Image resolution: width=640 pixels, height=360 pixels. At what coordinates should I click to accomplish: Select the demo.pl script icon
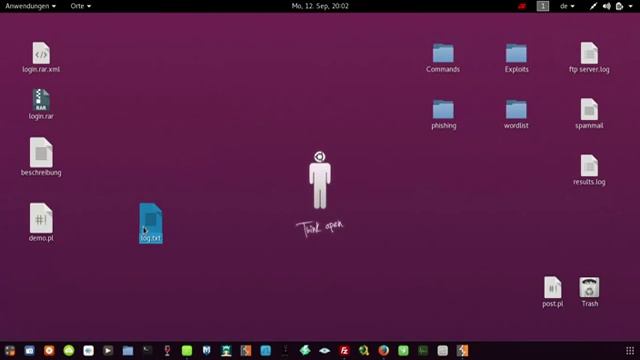tap(41, 218)
